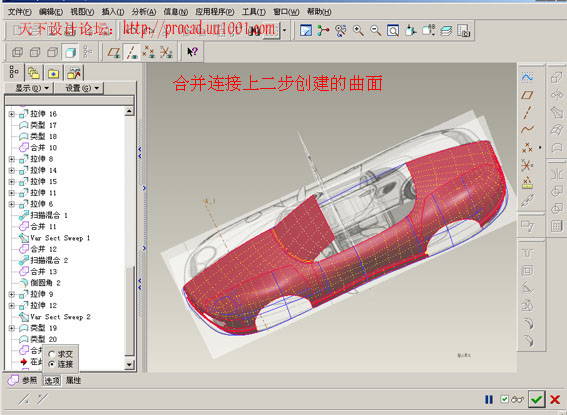Click the zoom in magnifier icon

coord(358,31)
